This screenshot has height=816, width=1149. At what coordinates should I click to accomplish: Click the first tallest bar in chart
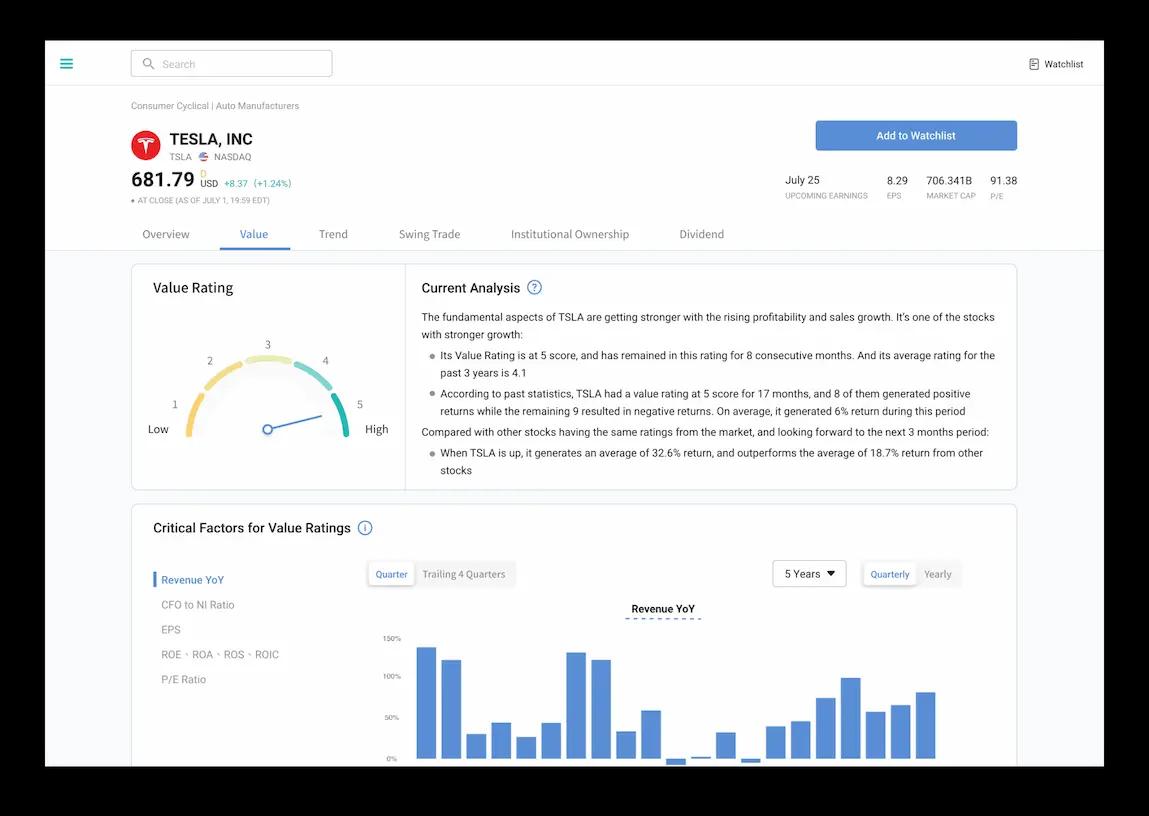click(x=426, y=702)
